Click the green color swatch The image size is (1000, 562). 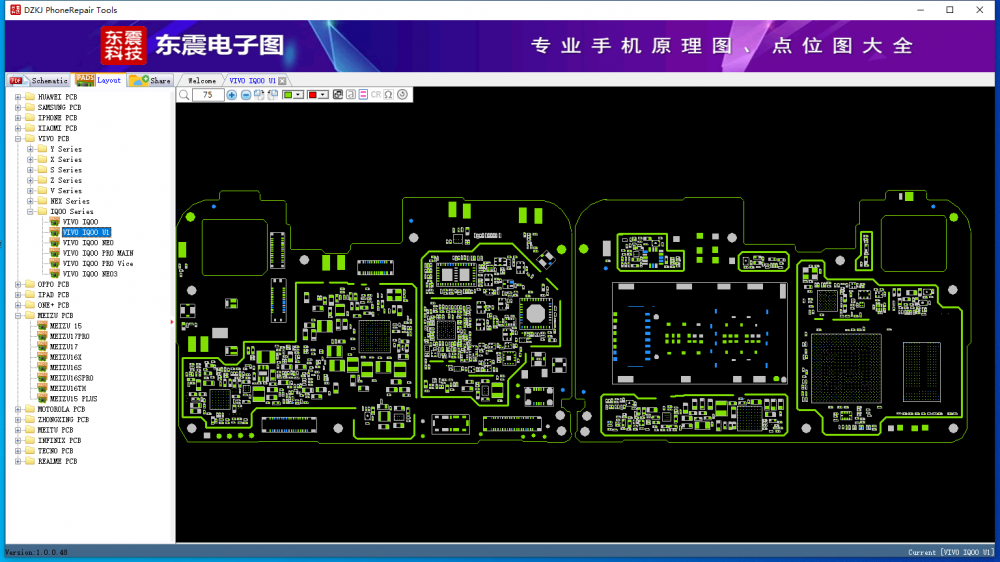[x=288, y=94]
